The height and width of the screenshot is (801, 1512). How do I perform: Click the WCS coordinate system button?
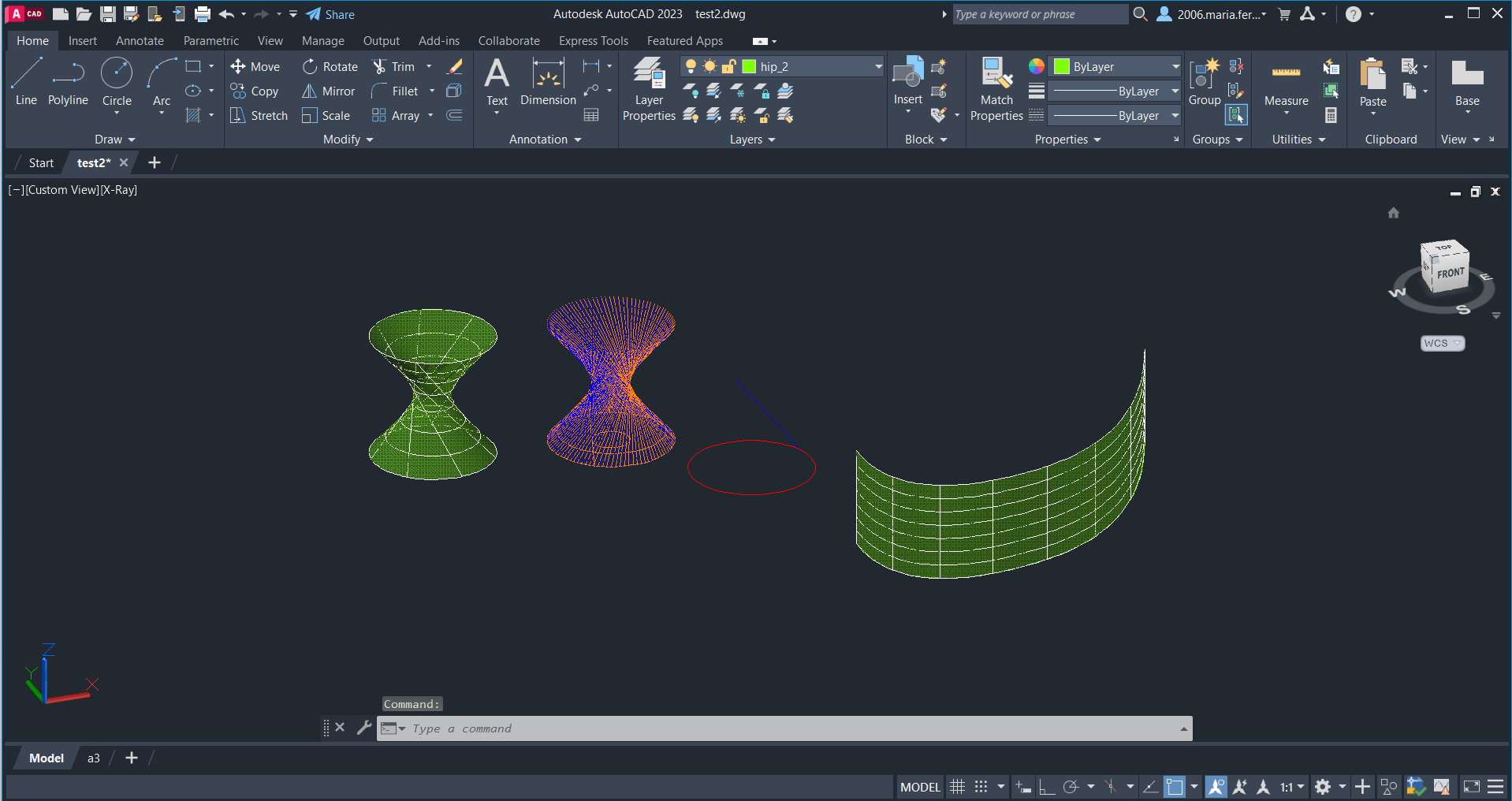(1442, 344)
